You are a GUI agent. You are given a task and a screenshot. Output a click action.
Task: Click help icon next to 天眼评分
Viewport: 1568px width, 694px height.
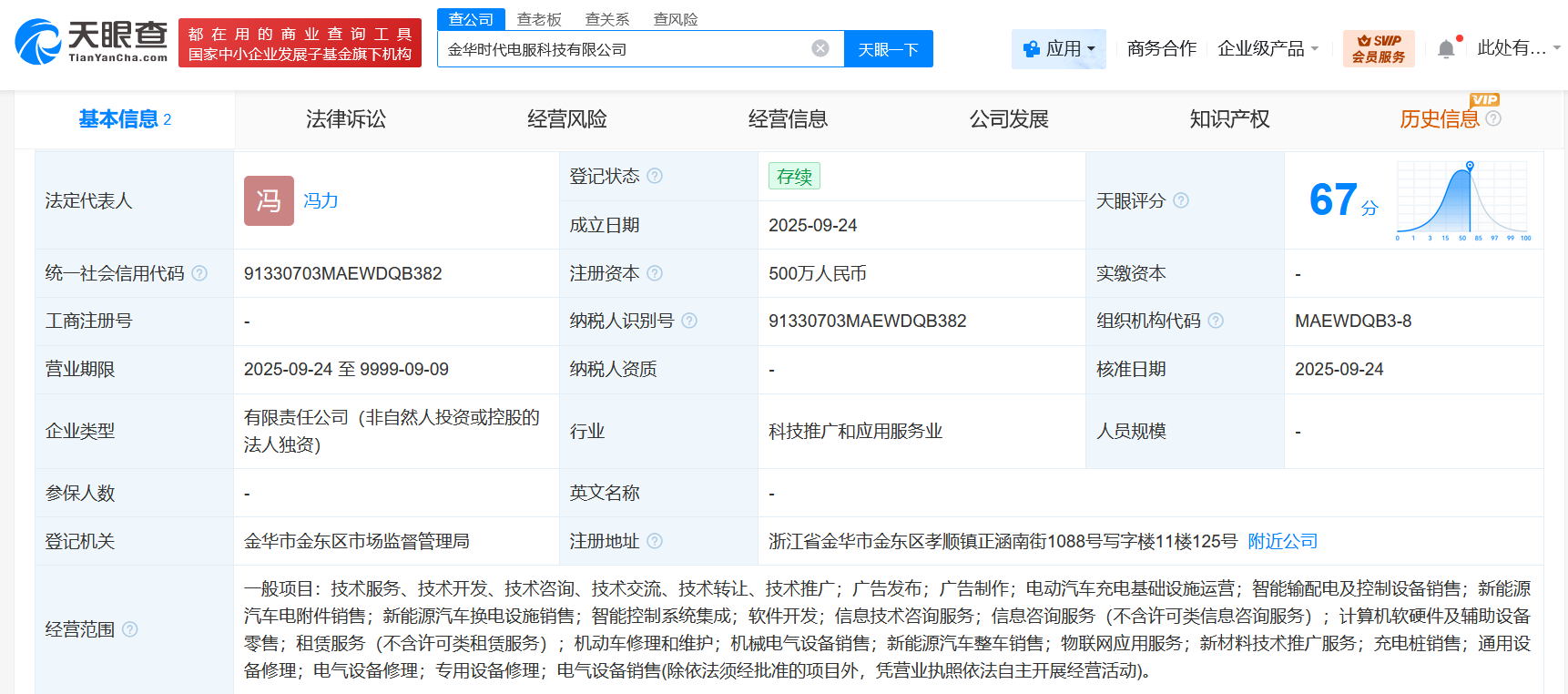(x=1181, y=200)
